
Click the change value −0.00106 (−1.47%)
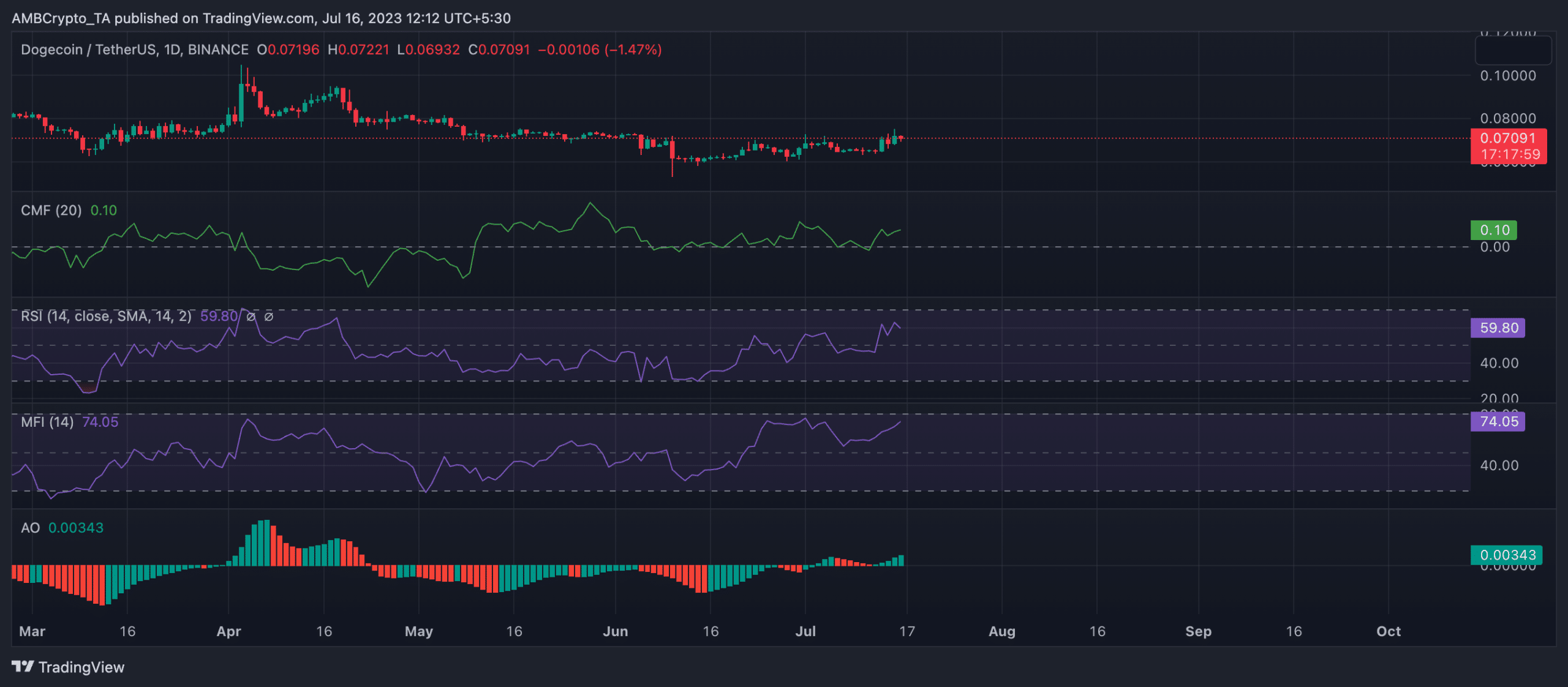coord(600,50)
